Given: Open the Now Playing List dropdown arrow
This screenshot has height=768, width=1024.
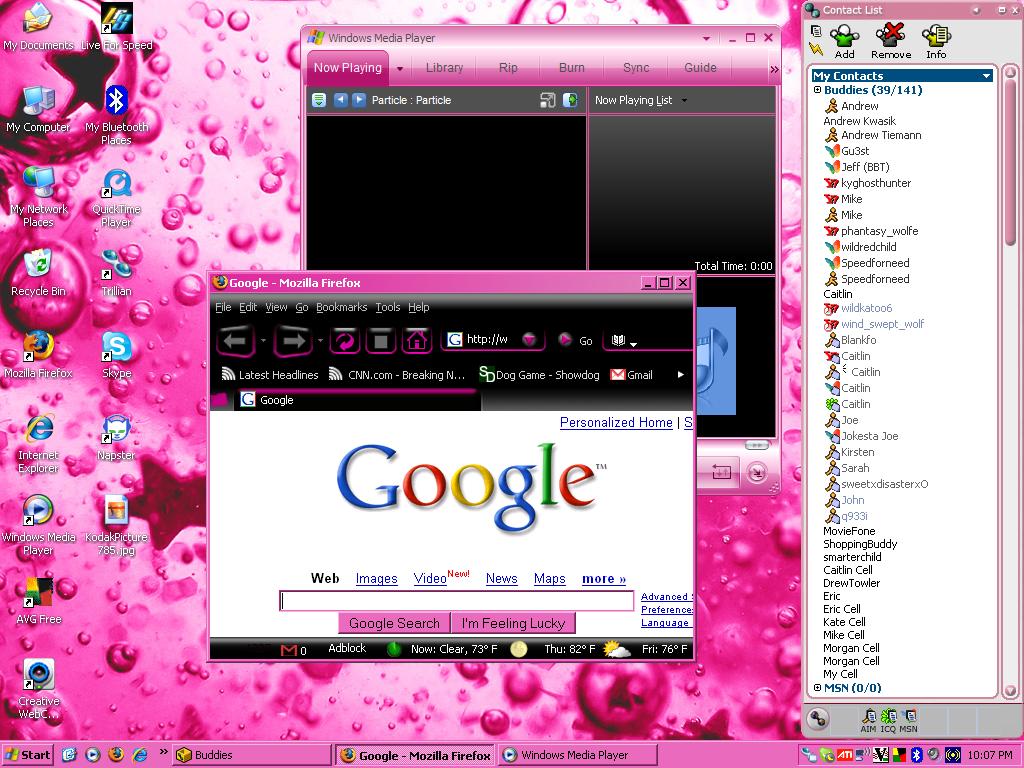Looking at the screenshot, I should 684,101.
